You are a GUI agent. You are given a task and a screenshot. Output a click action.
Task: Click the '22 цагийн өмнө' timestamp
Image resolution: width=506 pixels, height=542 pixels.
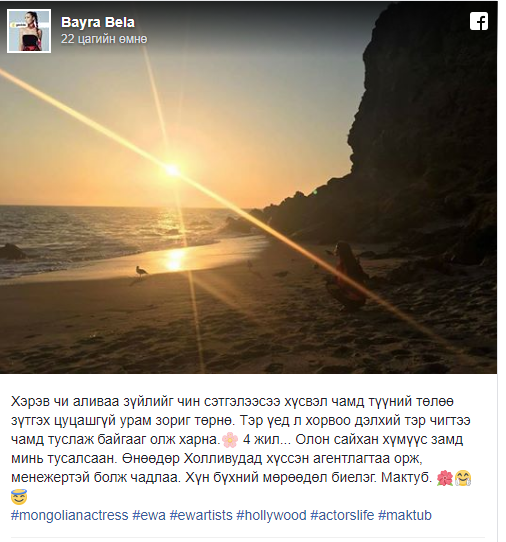click(104, 39)
